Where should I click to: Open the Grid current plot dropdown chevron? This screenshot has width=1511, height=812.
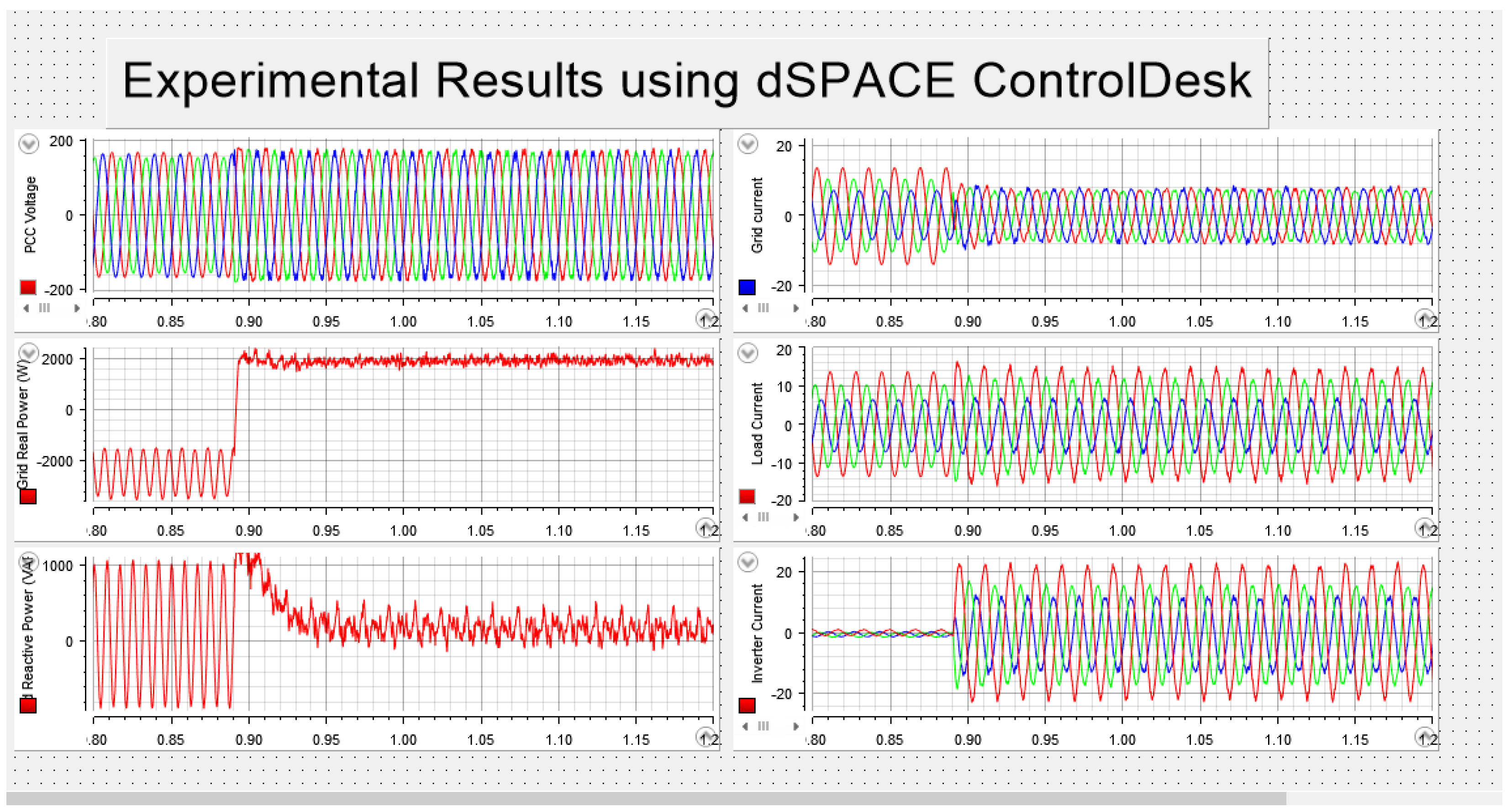(x=748, y=144)
